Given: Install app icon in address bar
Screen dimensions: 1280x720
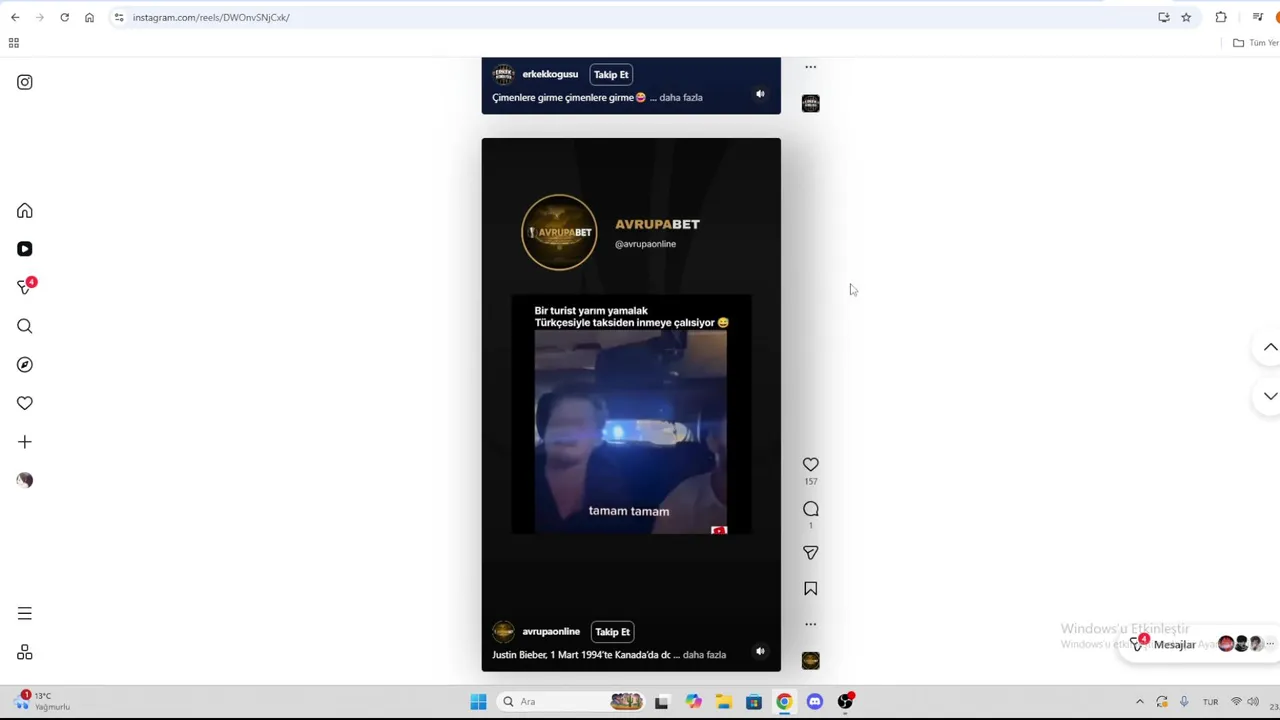Looking at the screenshot, I should click(x=1163, y=17).
